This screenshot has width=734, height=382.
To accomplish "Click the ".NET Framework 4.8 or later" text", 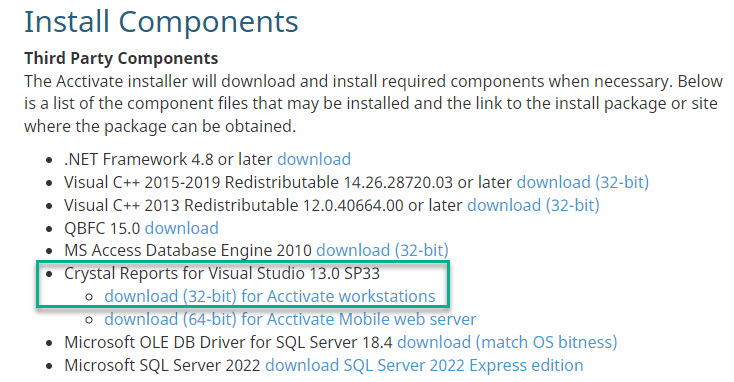I will tap(169, 159).
